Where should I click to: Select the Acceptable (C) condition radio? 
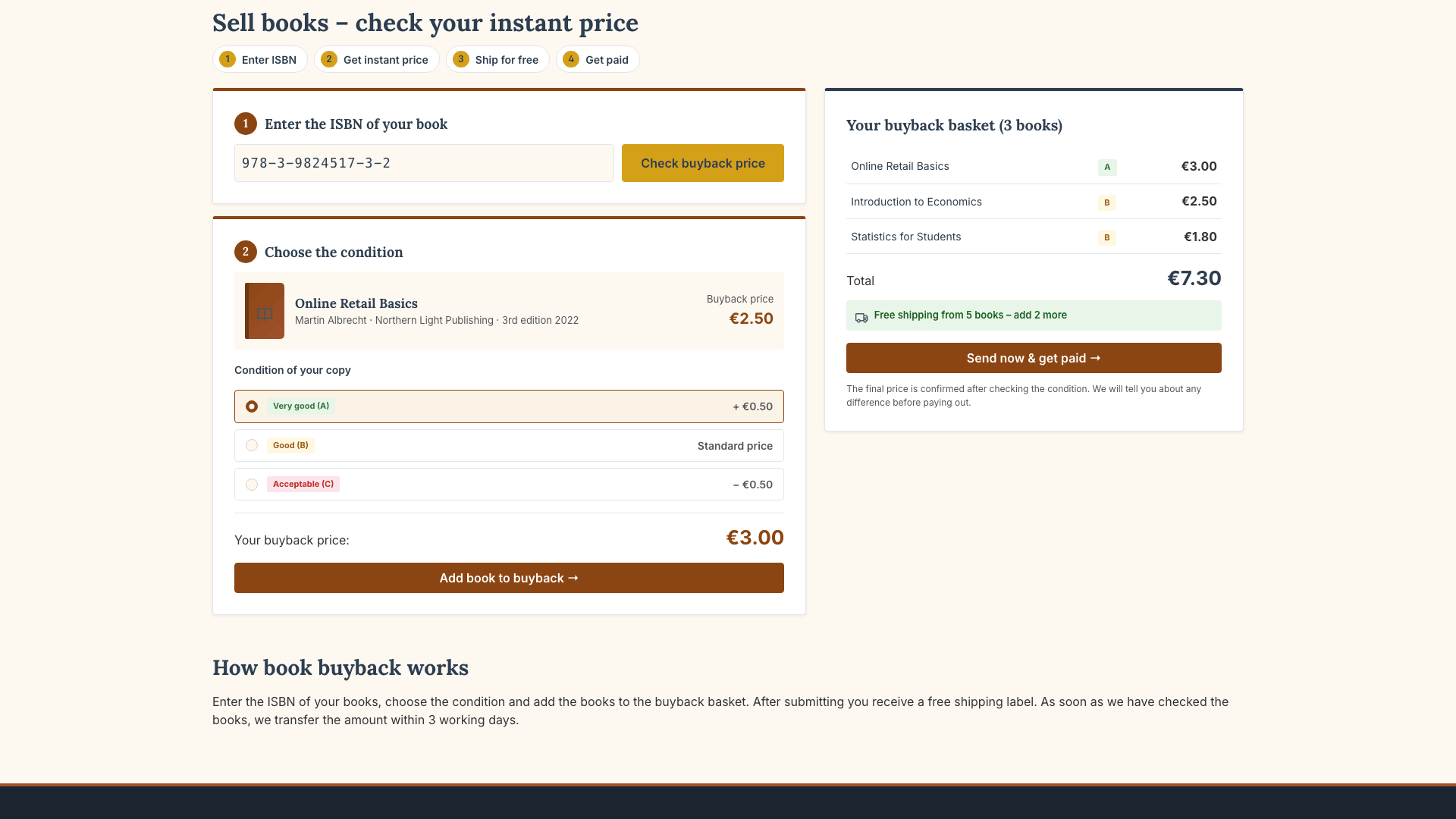coord(252,485)
